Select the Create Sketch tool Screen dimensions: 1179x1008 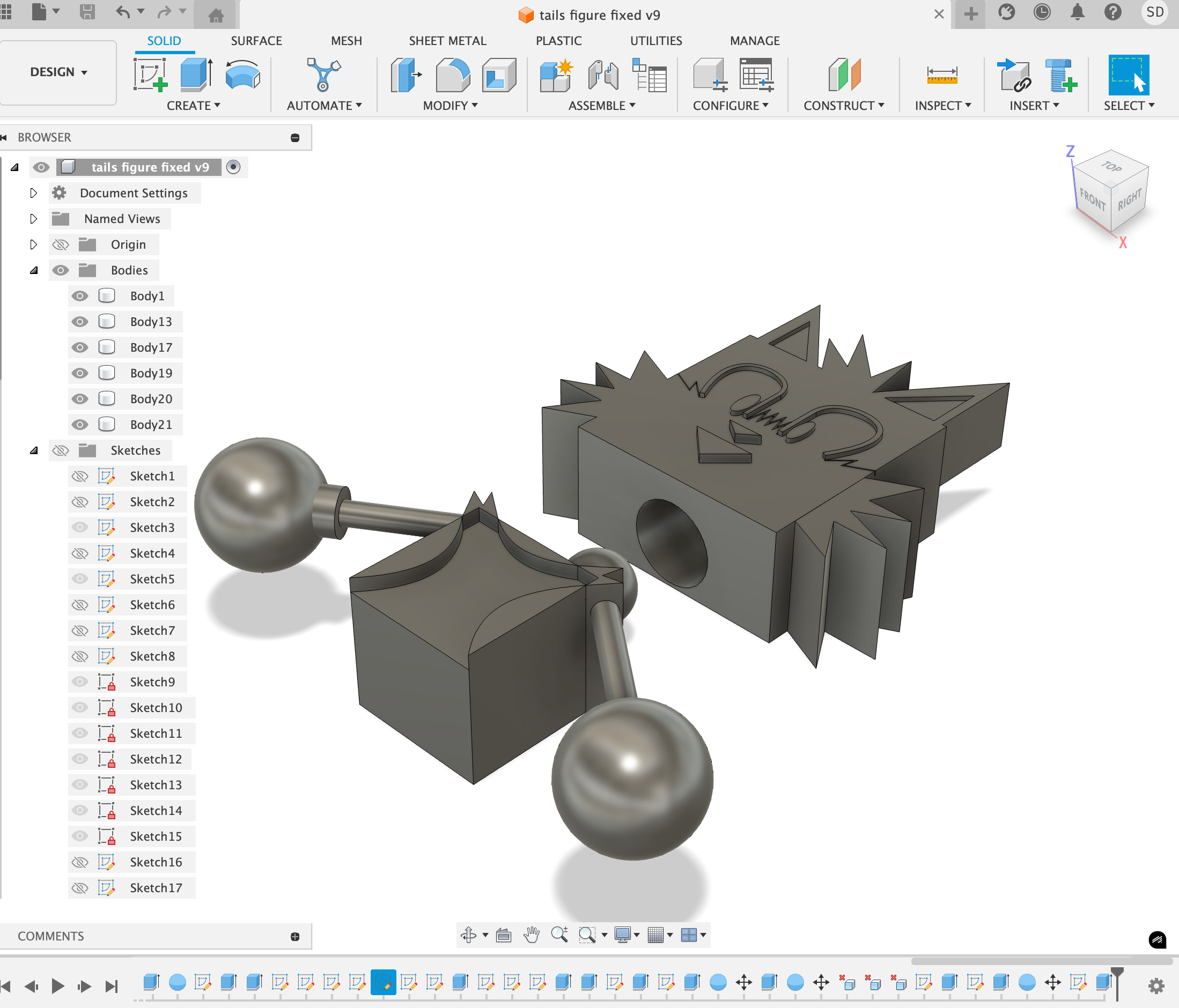tap(150, 75)
